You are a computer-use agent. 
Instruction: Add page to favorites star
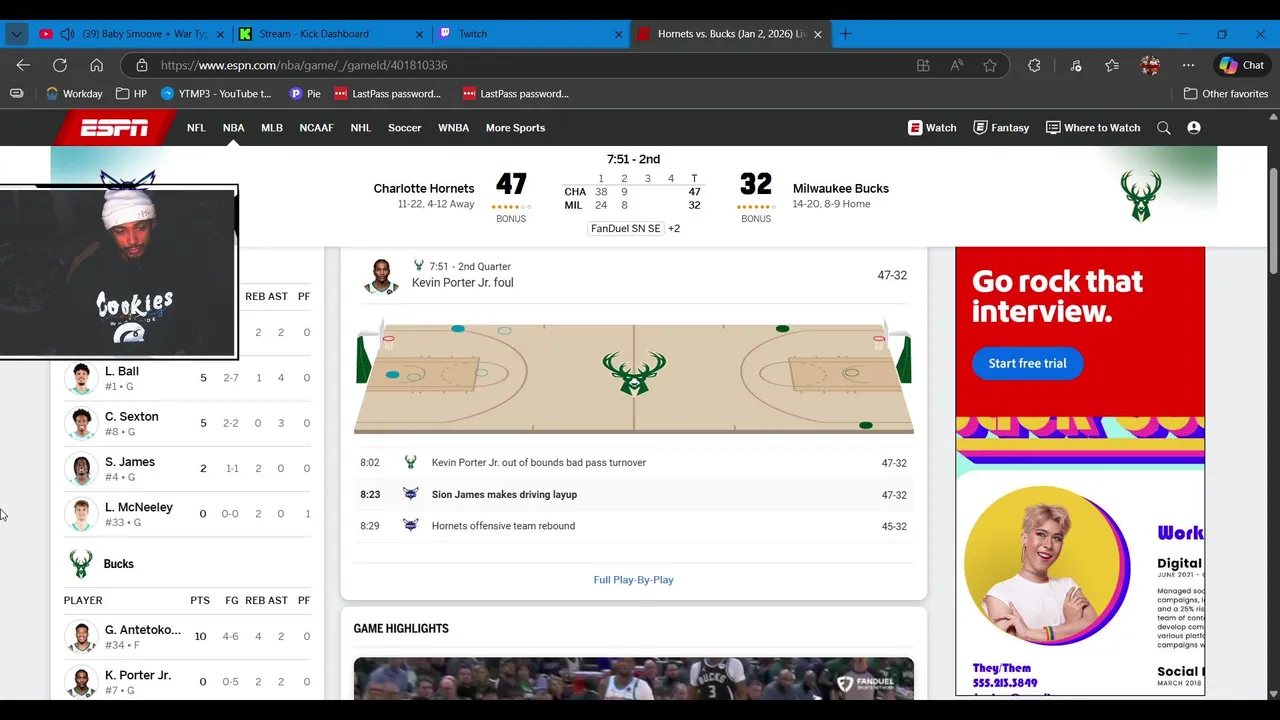point(990,65)
